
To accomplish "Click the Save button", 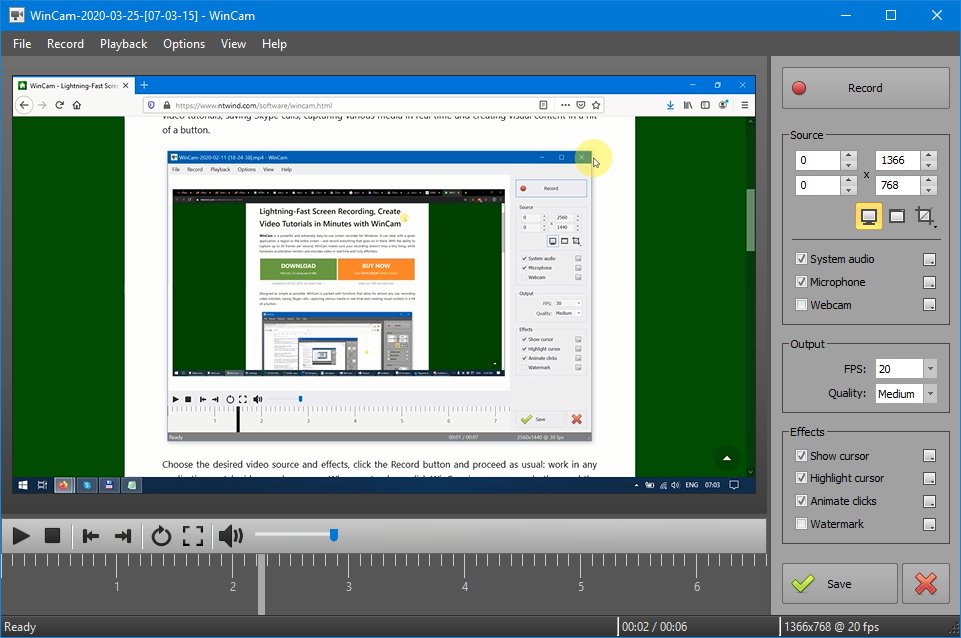I will click(839, 584).
